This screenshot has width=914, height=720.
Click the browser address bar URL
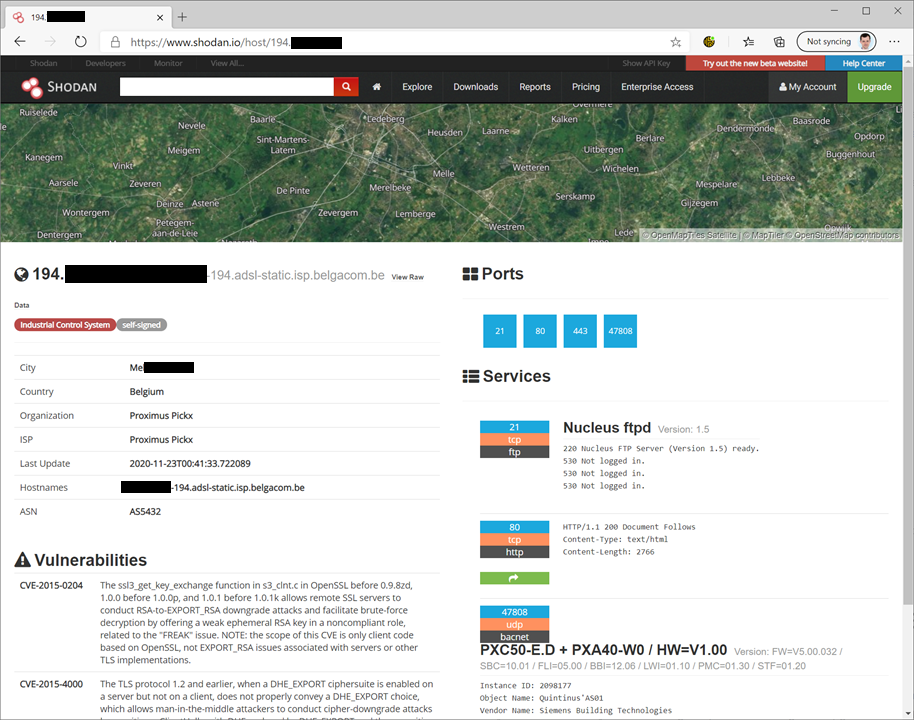click(236, 42)
